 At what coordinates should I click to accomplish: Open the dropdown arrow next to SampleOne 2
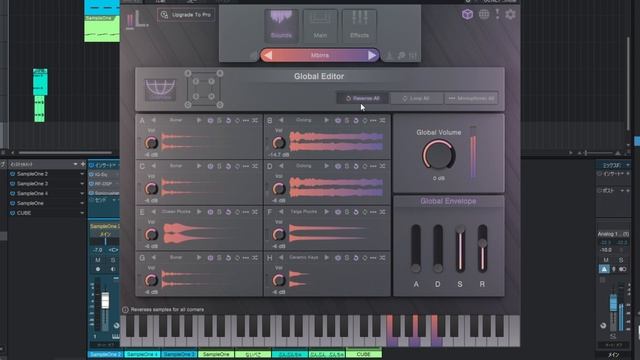click(82, 174)
